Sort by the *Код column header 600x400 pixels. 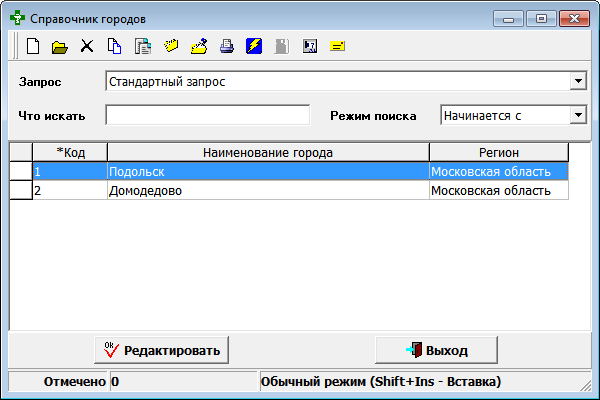pos(70,152)
